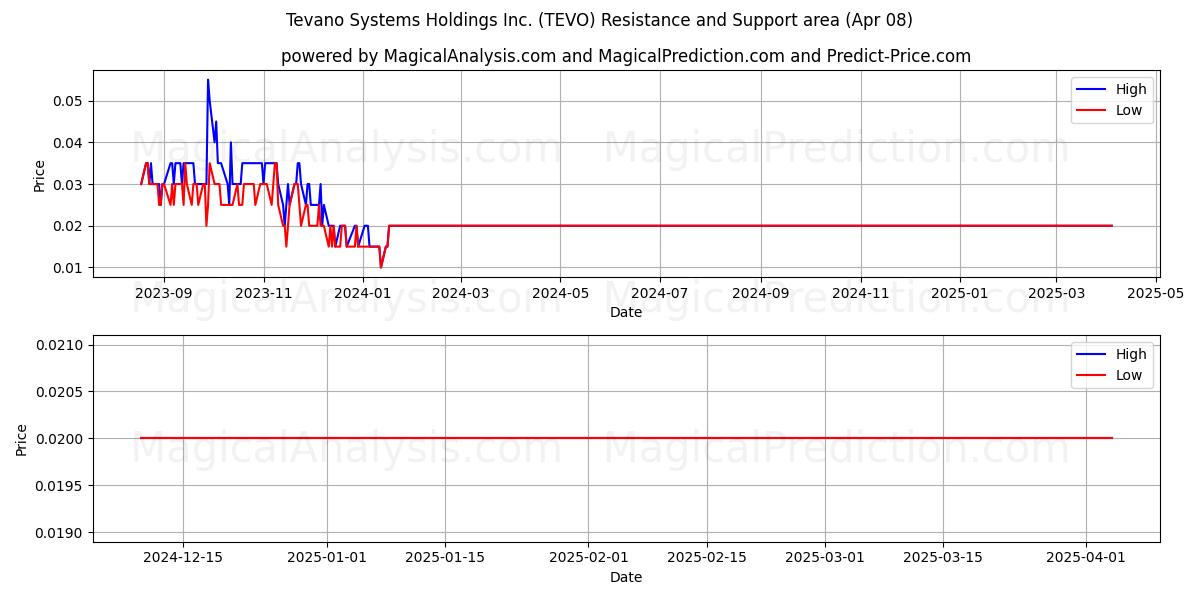Click the 2025-01 date tick label
Viewport: 1200px width, 600px height.
click(x=960, y=293)
